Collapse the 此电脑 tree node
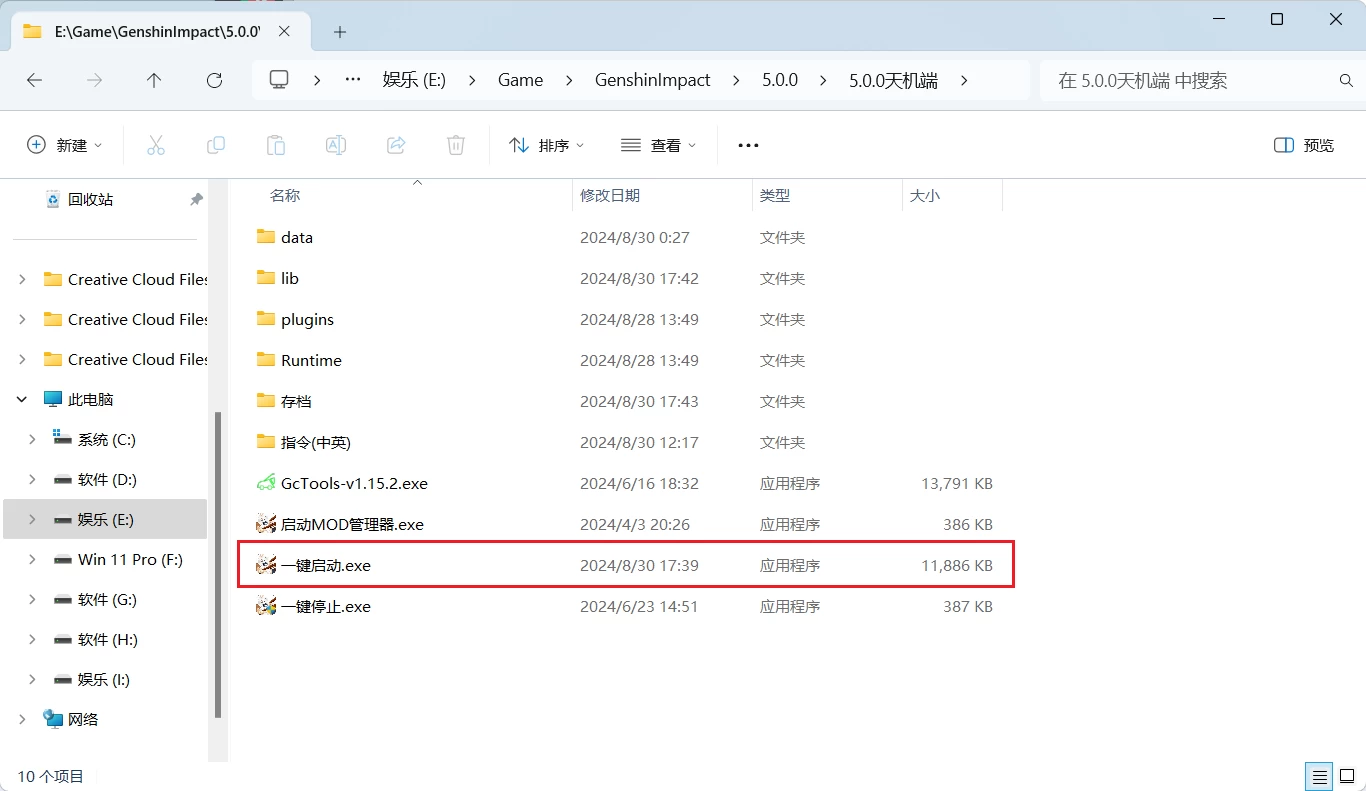Viewport: 1366px width, 791px height. click(22, 399)
